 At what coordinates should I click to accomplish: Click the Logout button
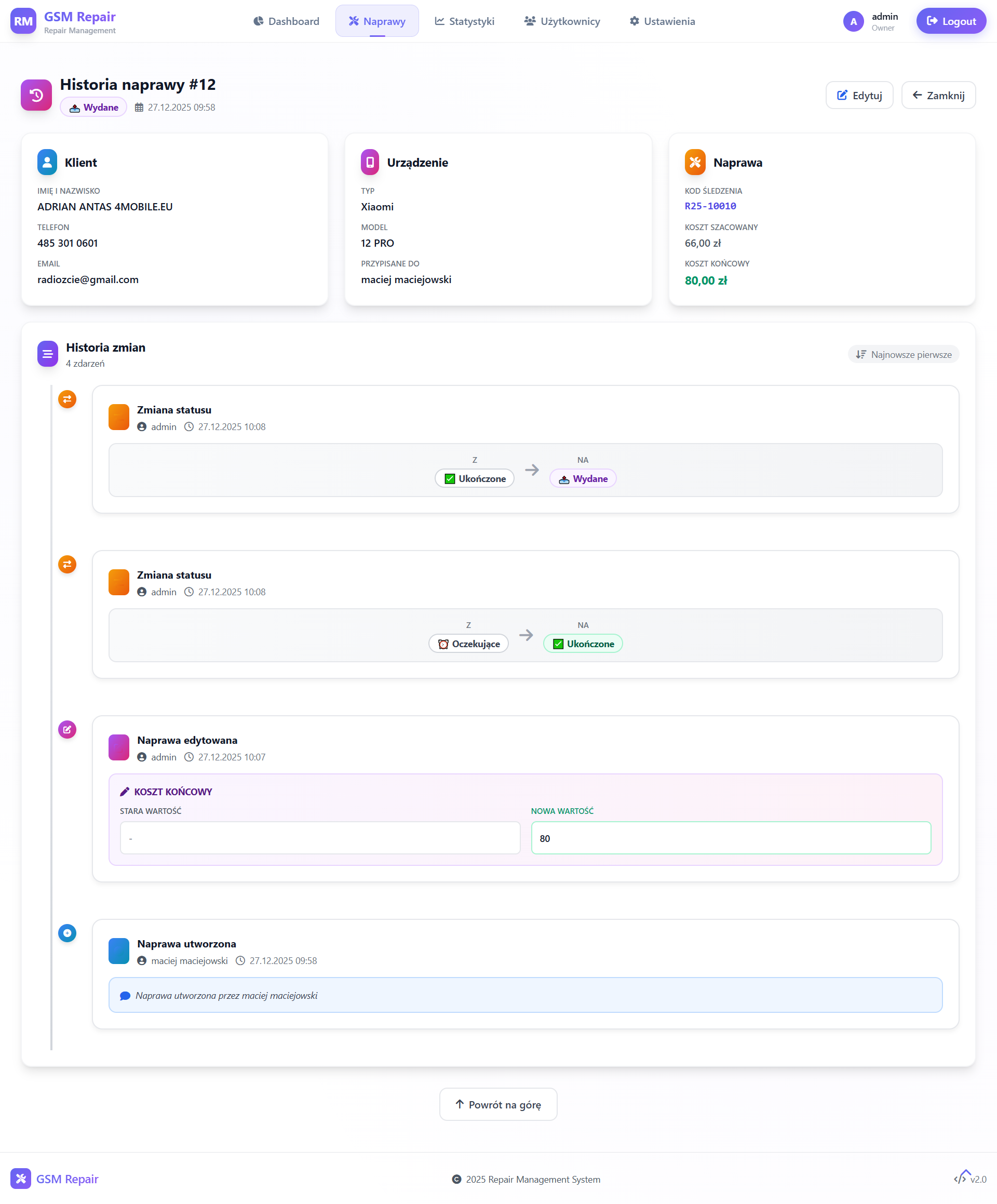coord(951,21)
